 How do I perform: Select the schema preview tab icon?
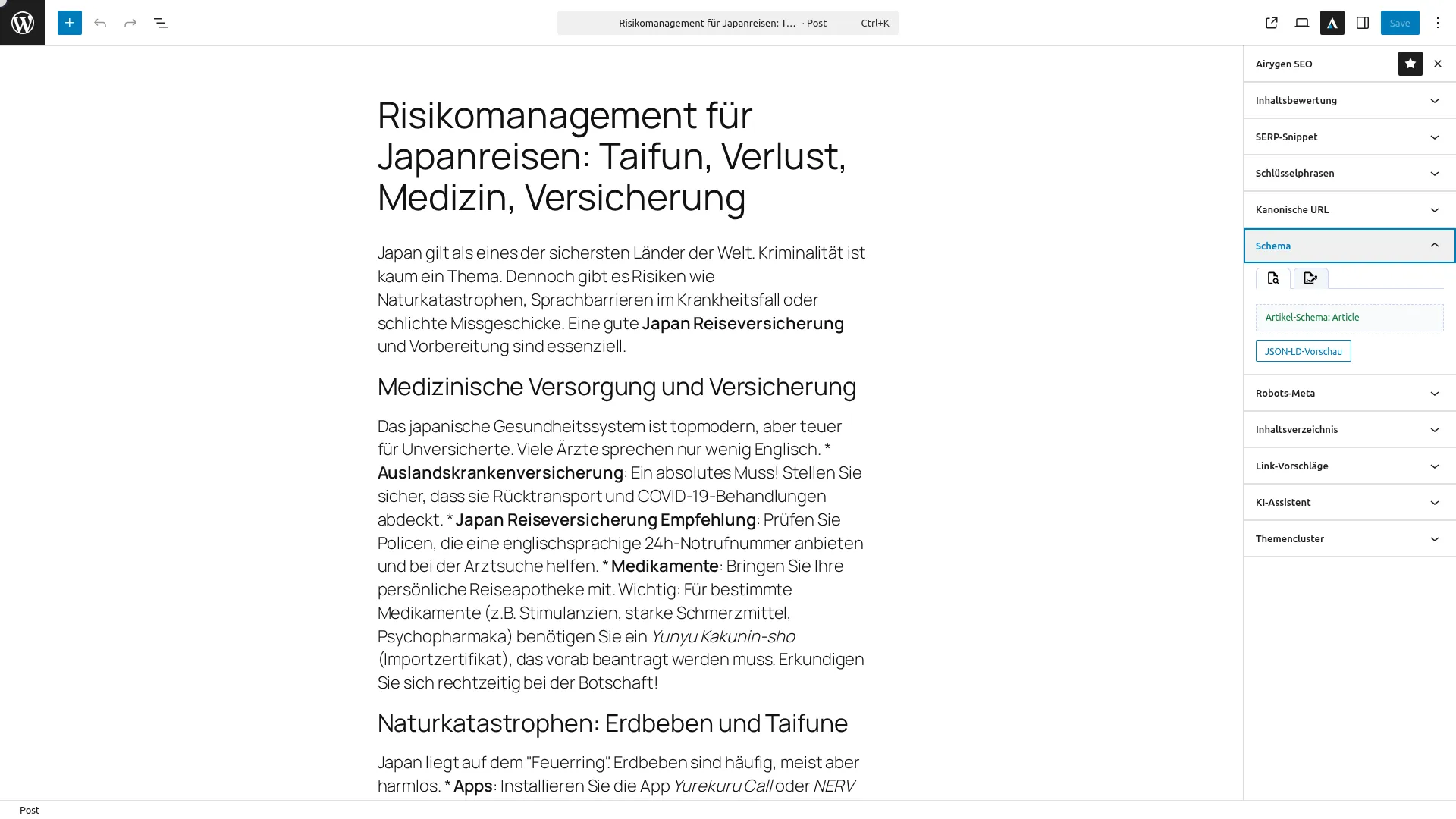pyautogui.click(x=1273, y=278)
